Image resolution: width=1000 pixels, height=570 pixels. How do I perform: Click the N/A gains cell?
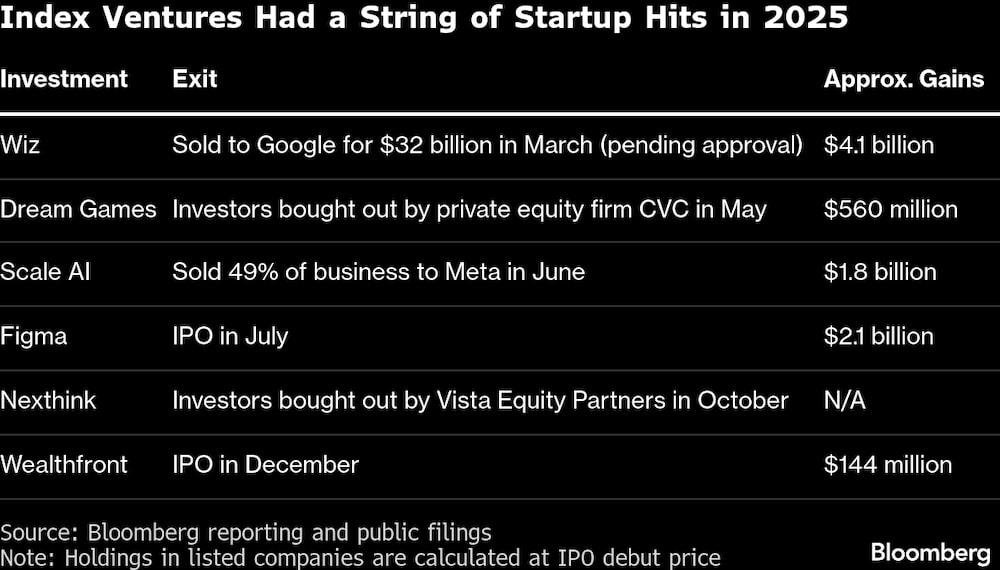[845, 400]
